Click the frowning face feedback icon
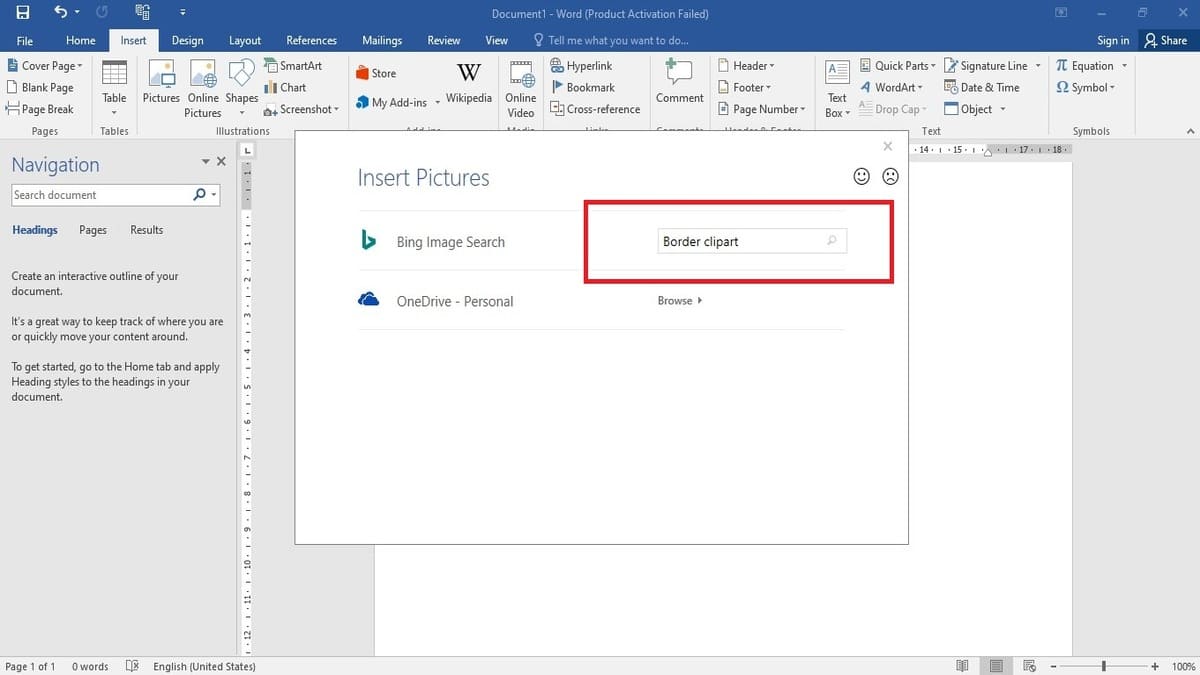The image size is (1200, 675). (x=890, y=176)
